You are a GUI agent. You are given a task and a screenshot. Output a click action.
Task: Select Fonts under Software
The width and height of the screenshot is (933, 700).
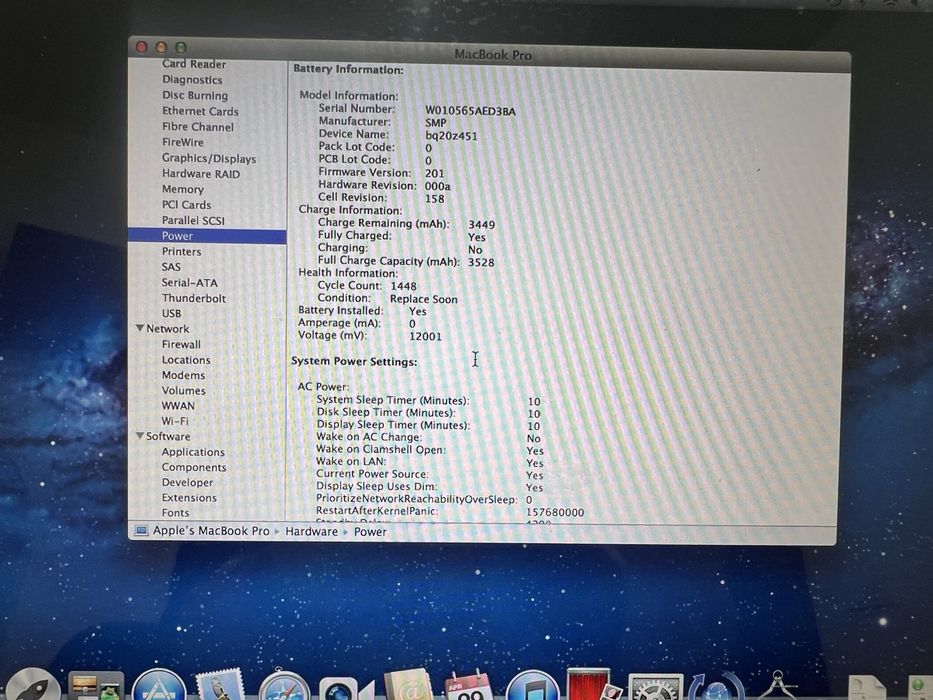pos(176,512)
